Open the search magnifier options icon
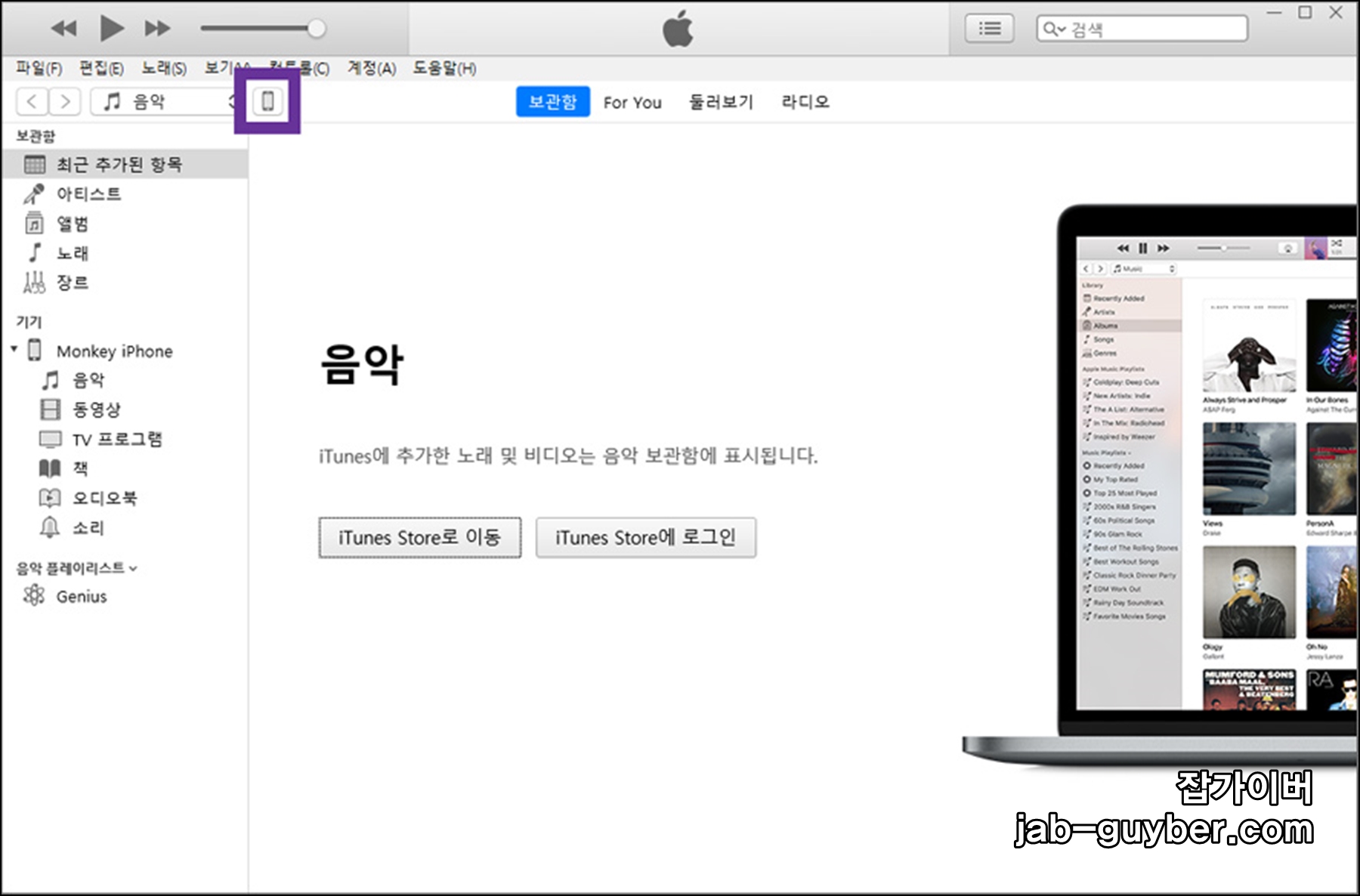 [x=1053, y=29]
